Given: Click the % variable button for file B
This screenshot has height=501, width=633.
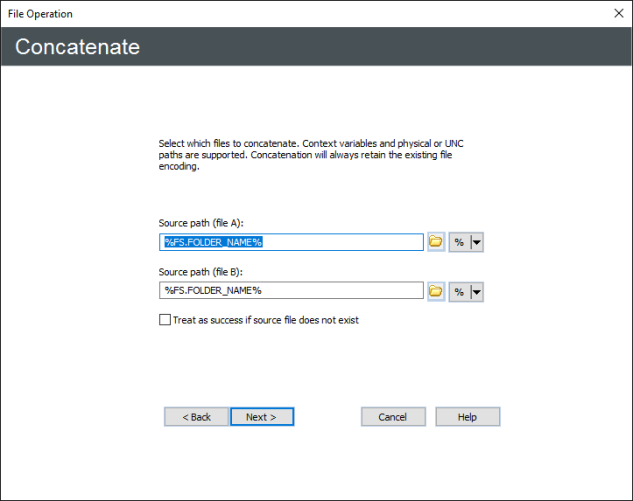Looking at the screenshot, I should pyautogui.click(x=459, y=291).
